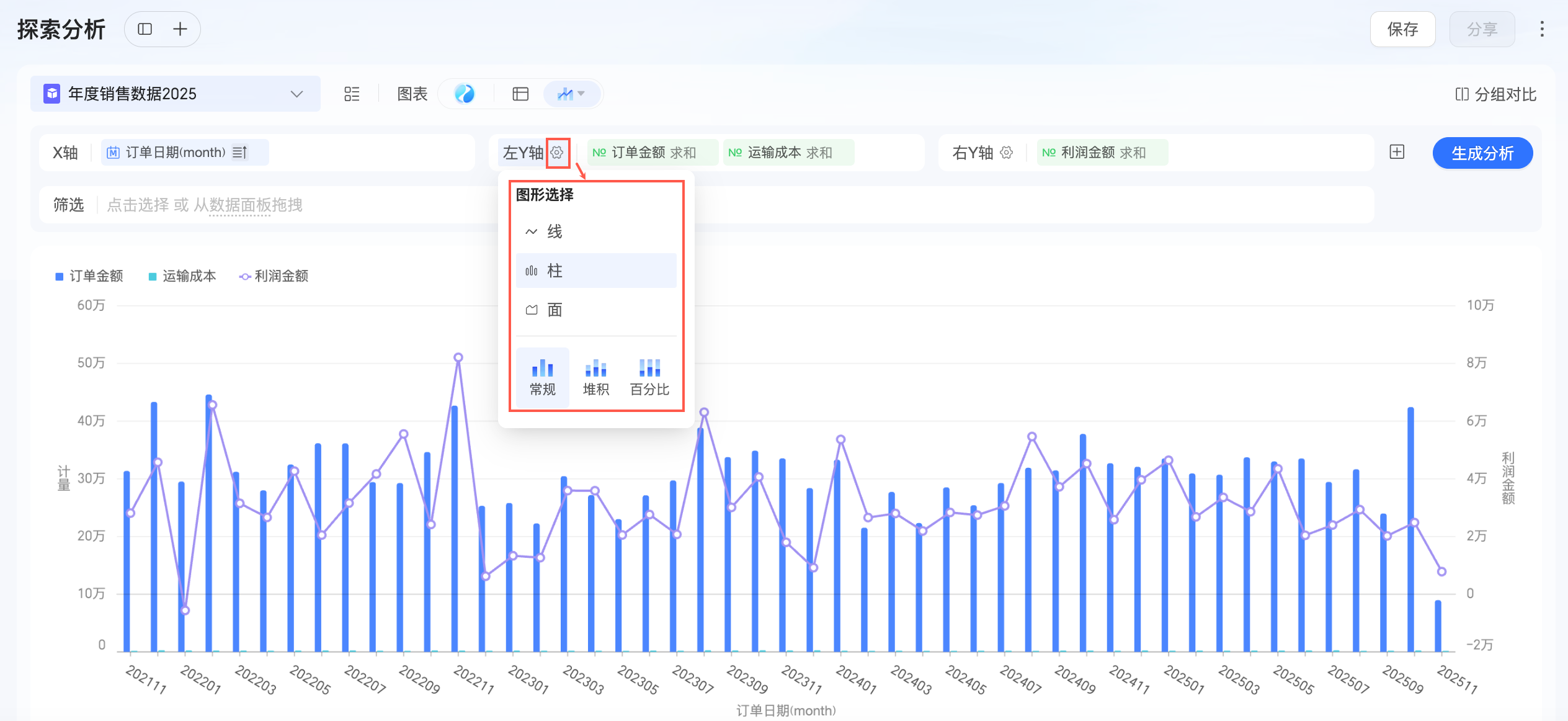Switch to table view icon

pos(520,94)
